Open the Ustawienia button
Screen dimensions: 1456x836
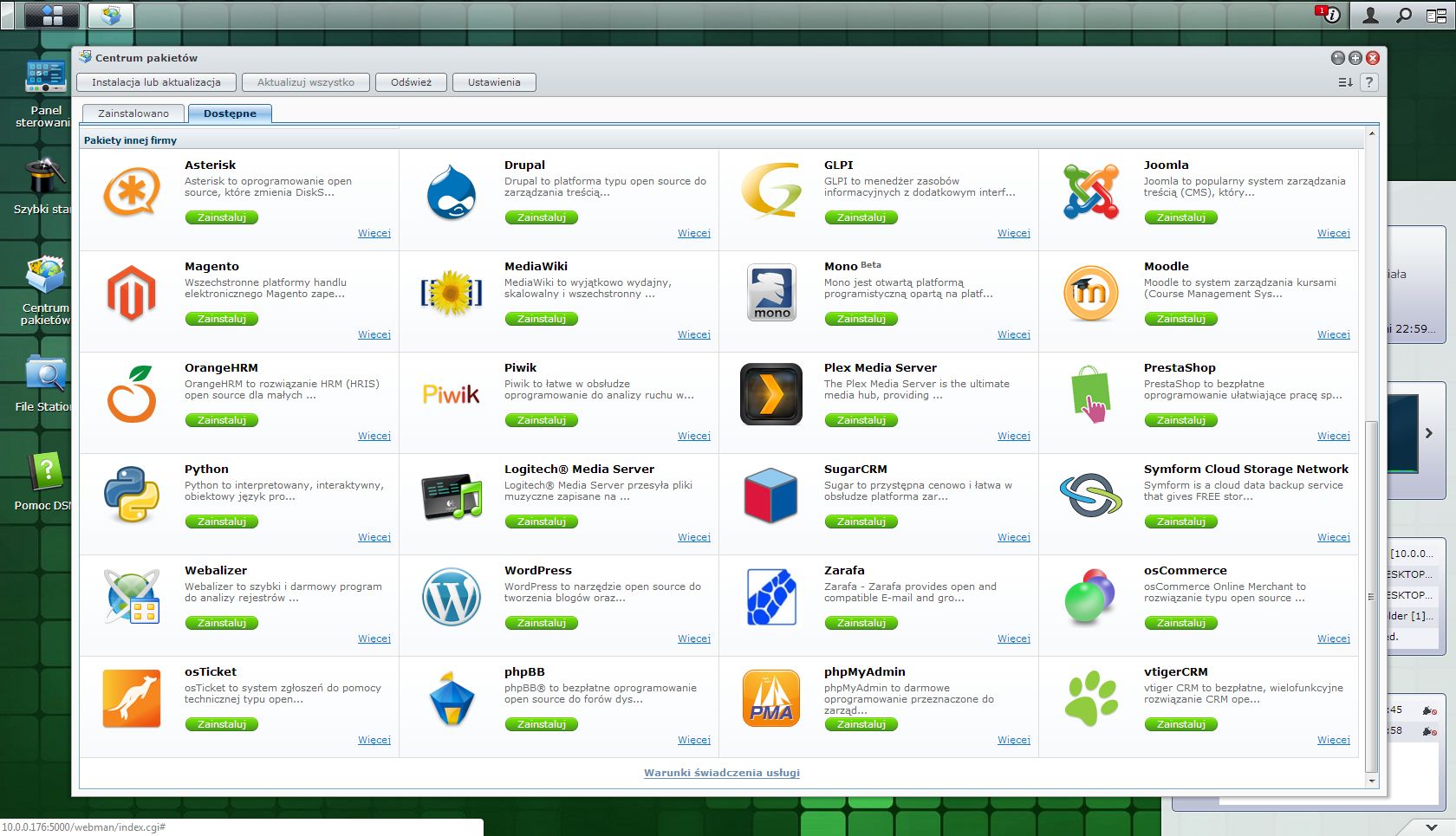(x=494, y=82)
